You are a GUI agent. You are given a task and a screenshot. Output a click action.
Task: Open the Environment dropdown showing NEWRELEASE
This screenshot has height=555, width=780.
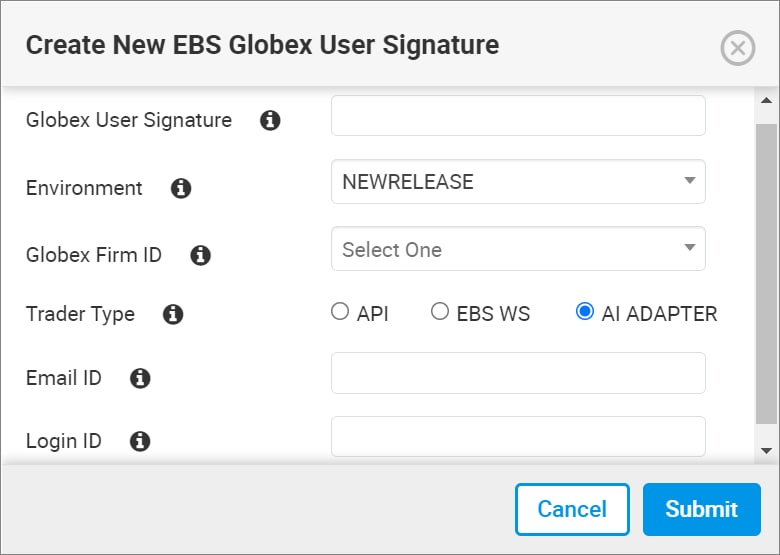518,182
